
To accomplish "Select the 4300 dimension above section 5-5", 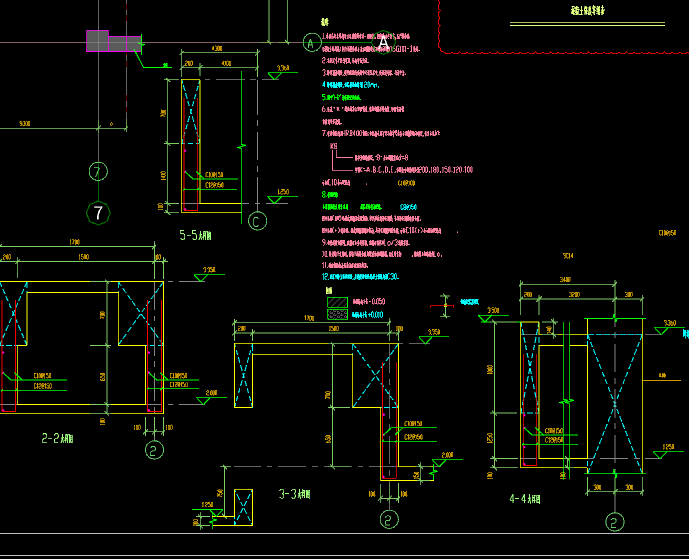I will tap(216, 49).
